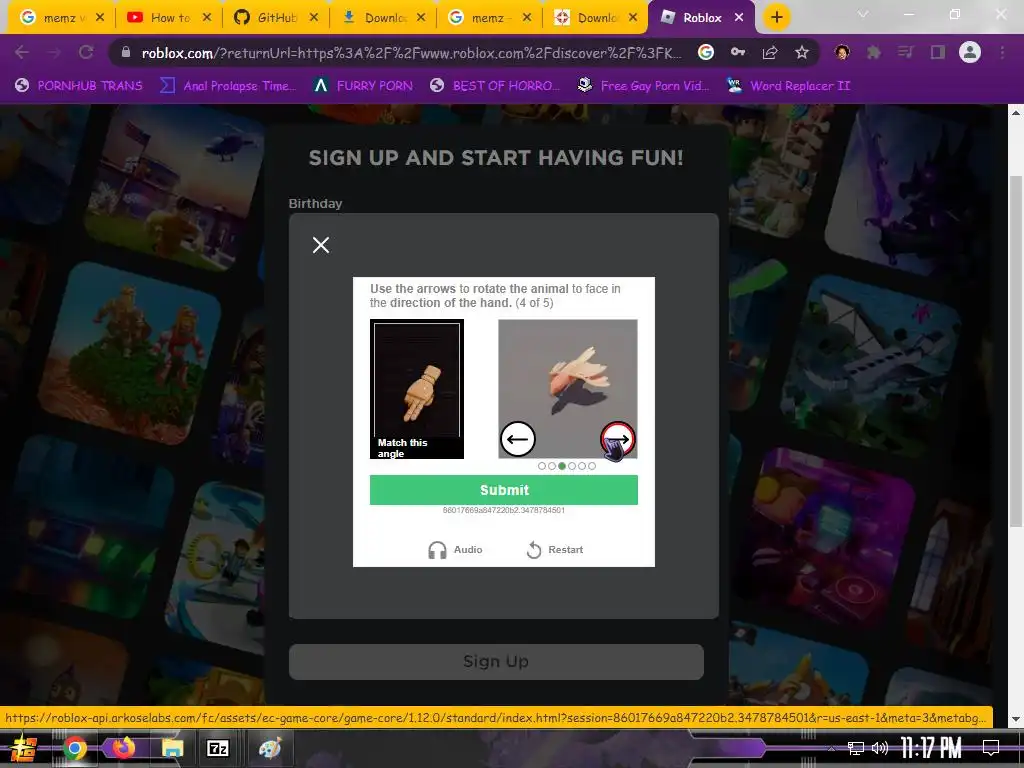Open the 'Word Replacer II' bookmark
This screenshot has height=768, width=1024.
point(788,86)
